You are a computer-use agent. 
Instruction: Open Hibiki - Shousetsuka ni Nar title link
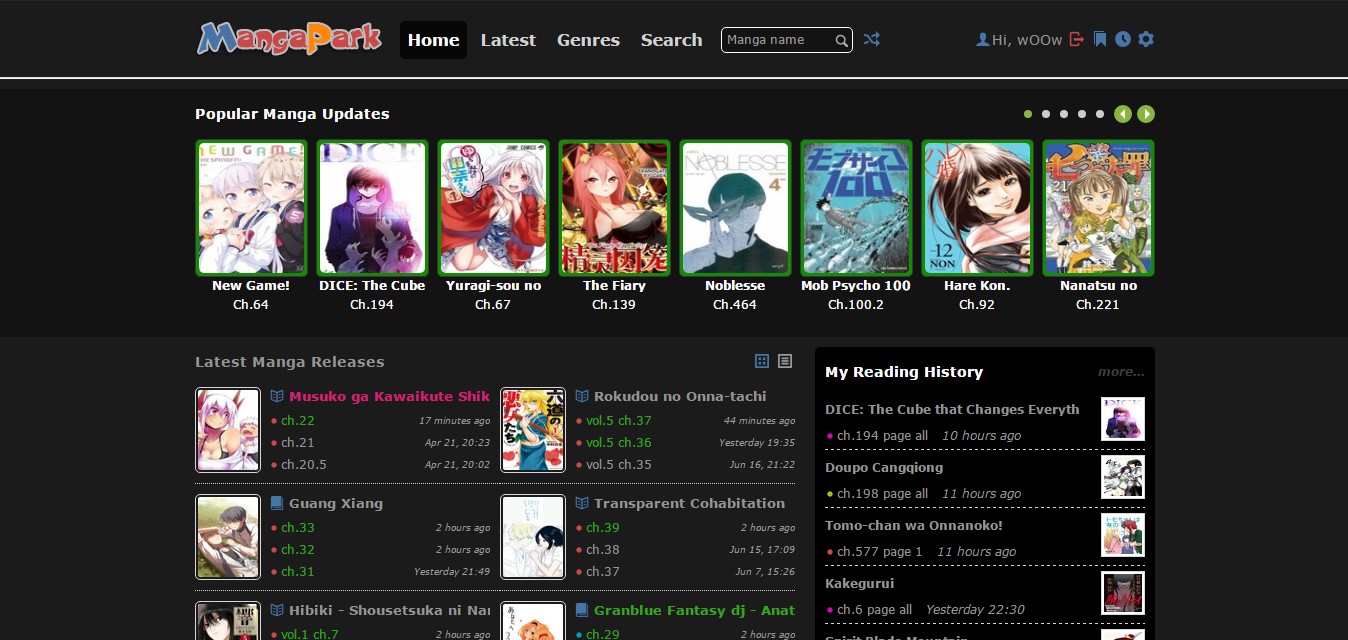click(390, 611)
